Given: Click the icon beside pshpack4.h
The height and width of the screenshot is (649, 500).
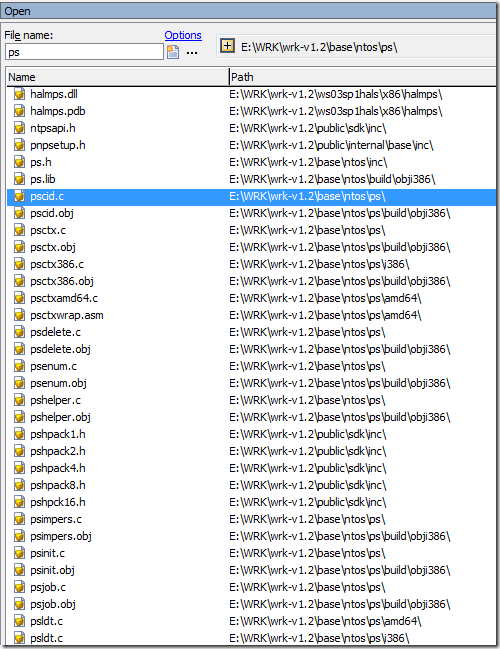Looking at the screenshot, I should point(19,468).
